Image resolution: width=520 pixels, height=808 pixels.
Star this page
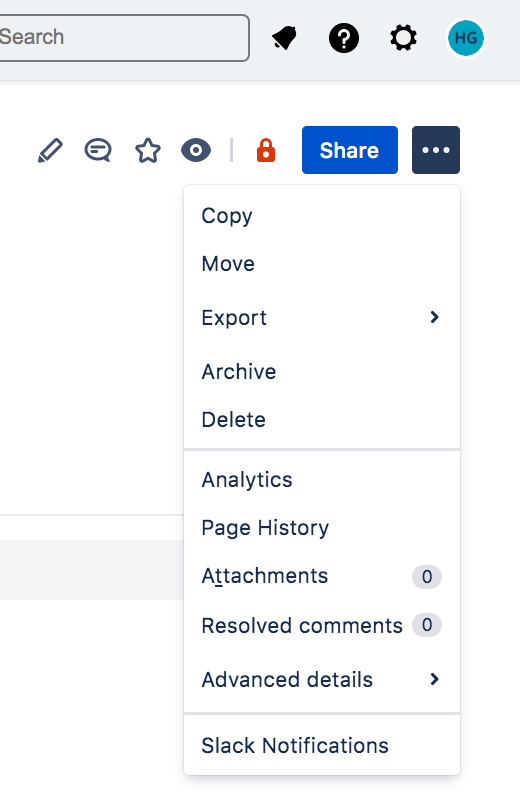[148, 150]
